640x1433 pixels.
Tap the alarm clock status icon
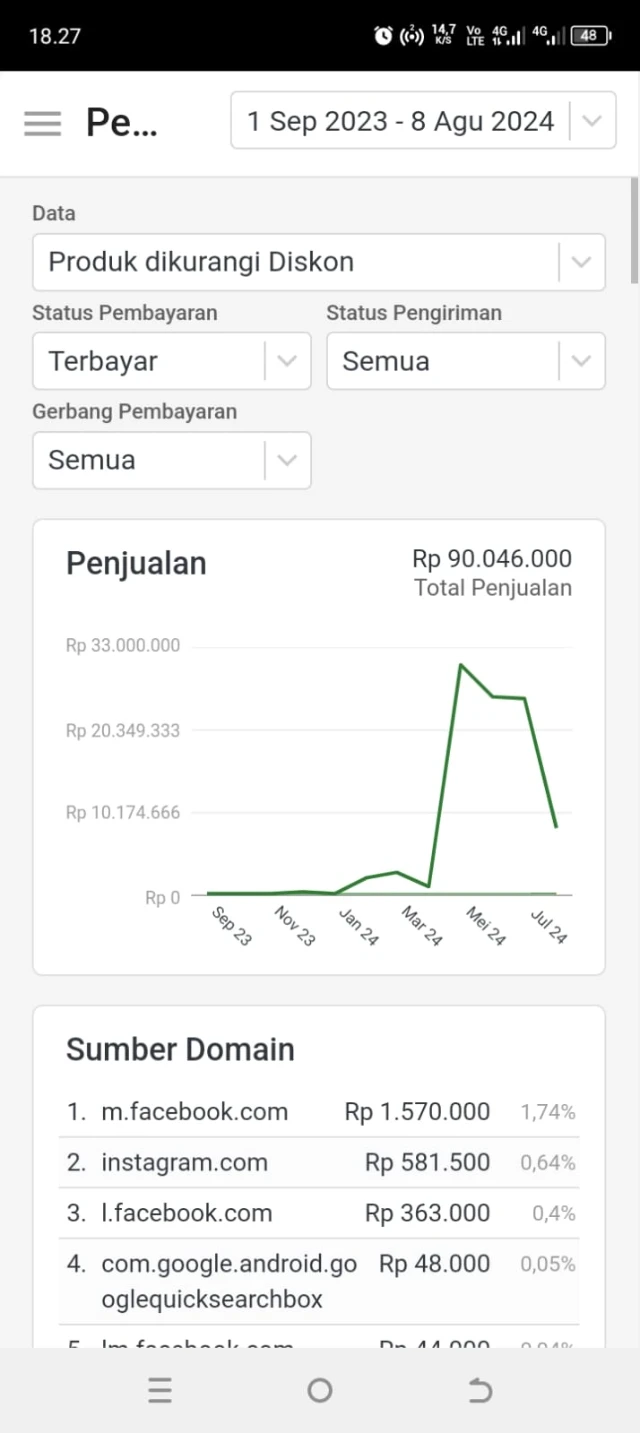(383, 36)
